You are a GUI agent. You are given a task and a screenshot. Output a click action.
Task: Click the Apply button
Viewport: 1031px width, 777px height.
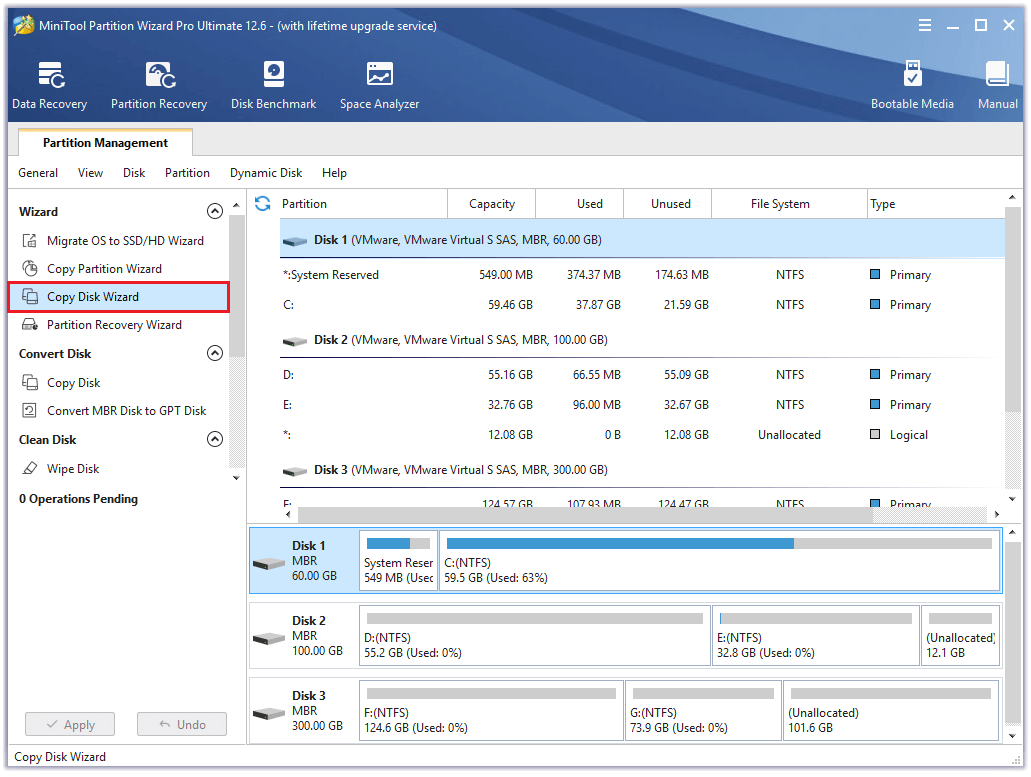click(69, 724)
